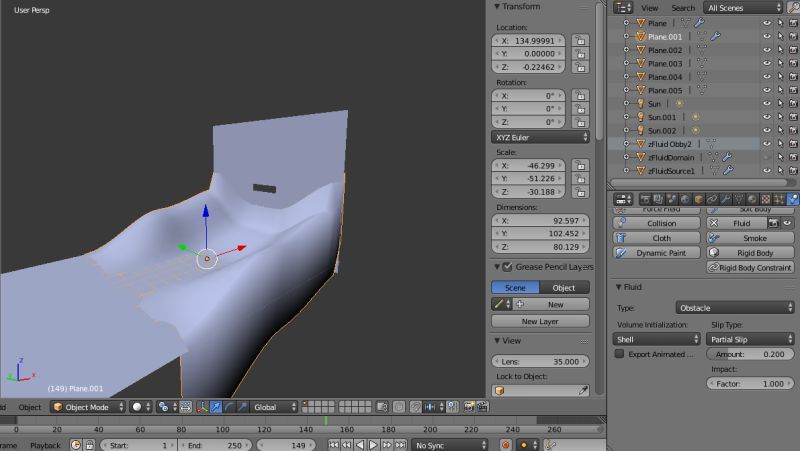This screenshot has height=451, width=800.
Task: Enable the Grease Pencil Layers checkbox
Action: click(507, 266)
